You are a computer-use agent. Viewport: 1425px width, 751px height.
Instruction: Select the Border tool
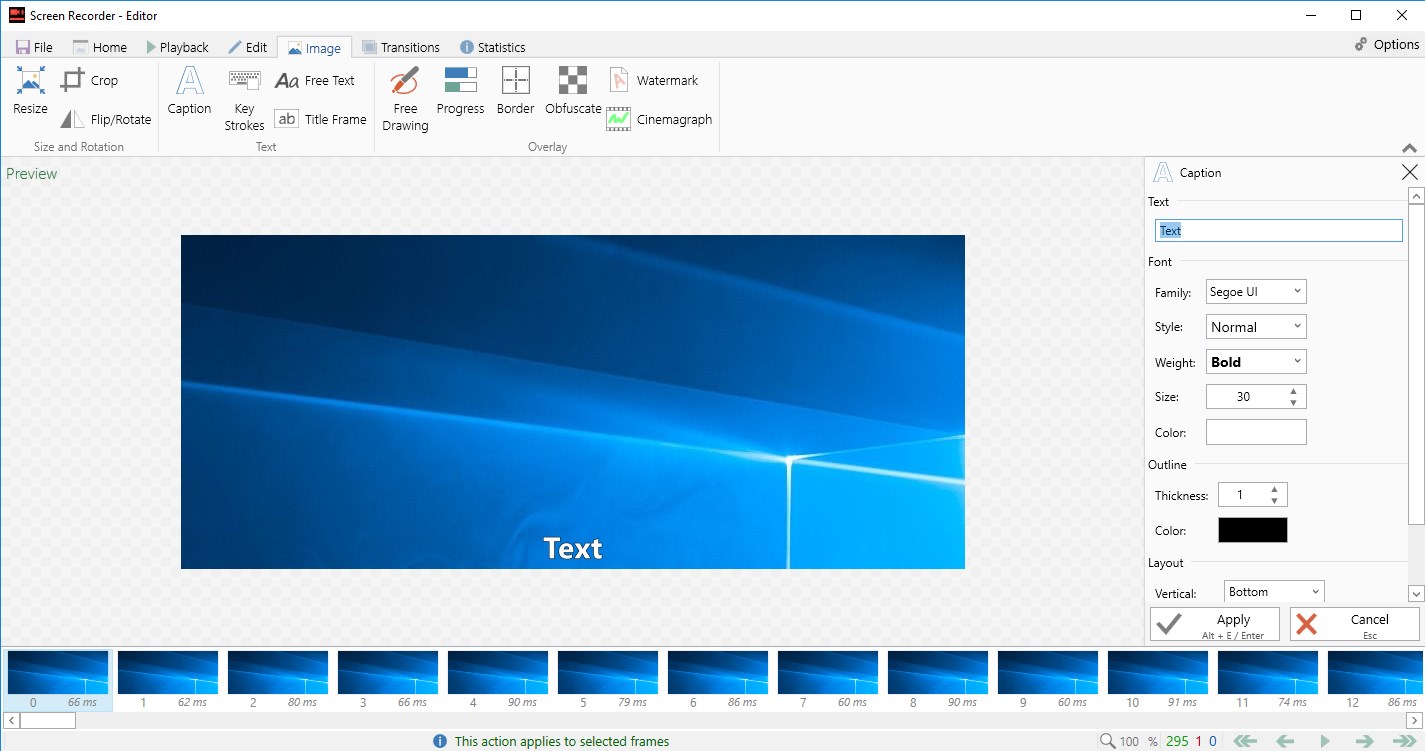point(515,91)
